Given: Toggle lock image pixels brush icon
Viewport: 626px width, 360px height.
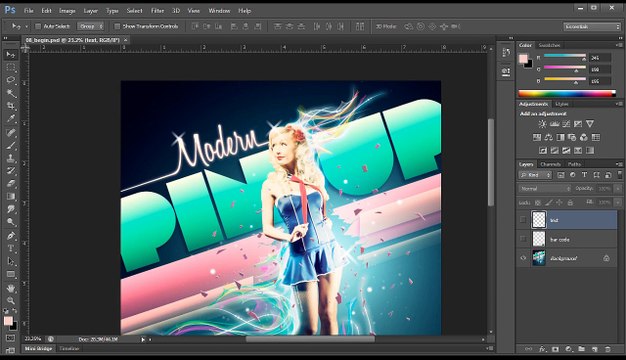Looking at the screenshot, I should point(549,203).
